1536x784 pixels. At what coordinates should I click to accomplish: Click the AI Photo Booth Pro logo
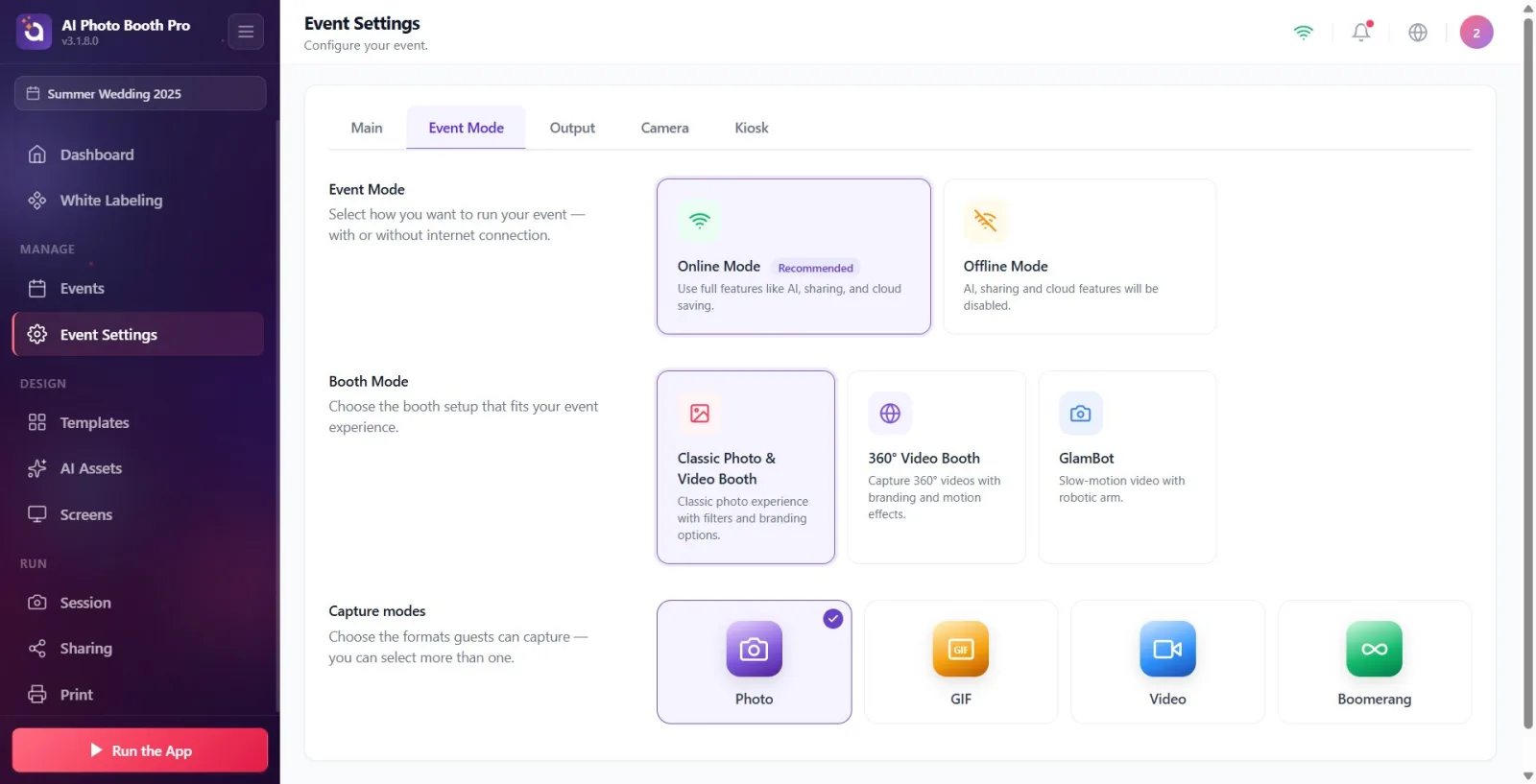pos(34,32)
